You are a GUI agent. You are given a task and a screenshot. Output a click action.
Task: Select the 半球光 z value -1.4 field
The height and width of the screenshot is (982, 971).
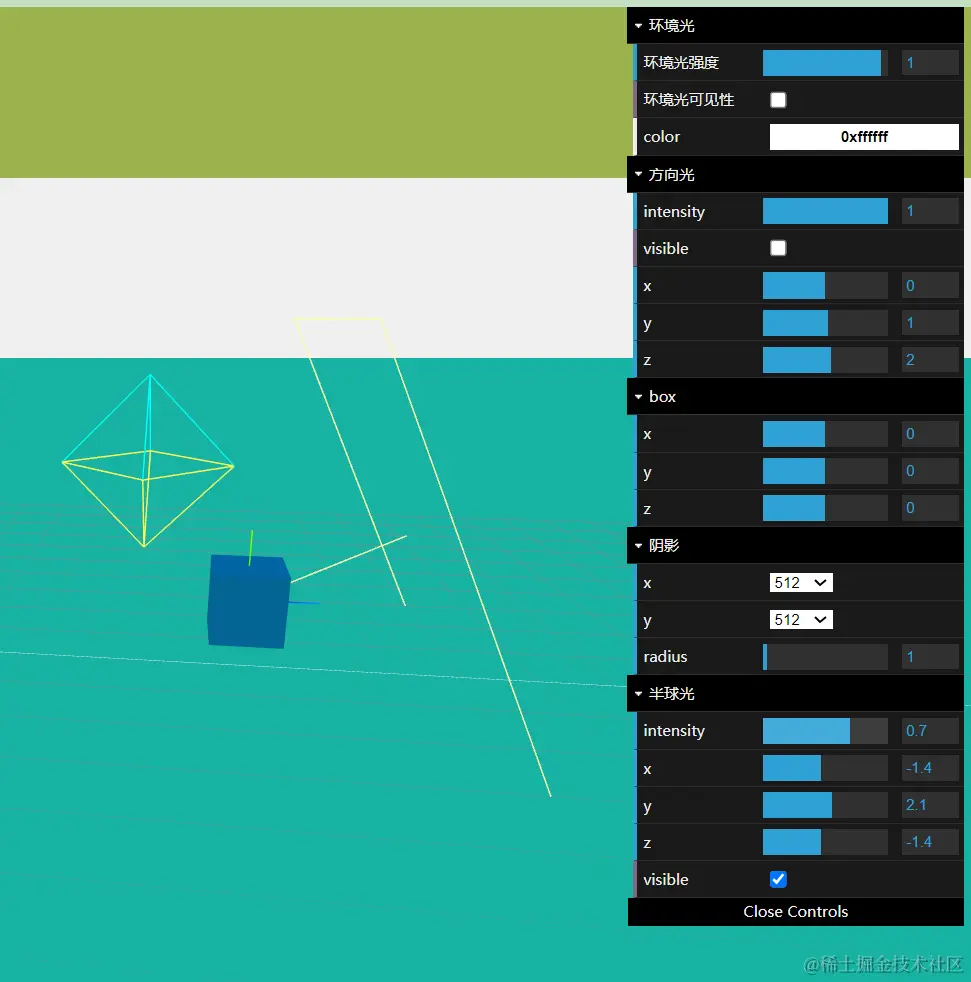tap(930, 842)
